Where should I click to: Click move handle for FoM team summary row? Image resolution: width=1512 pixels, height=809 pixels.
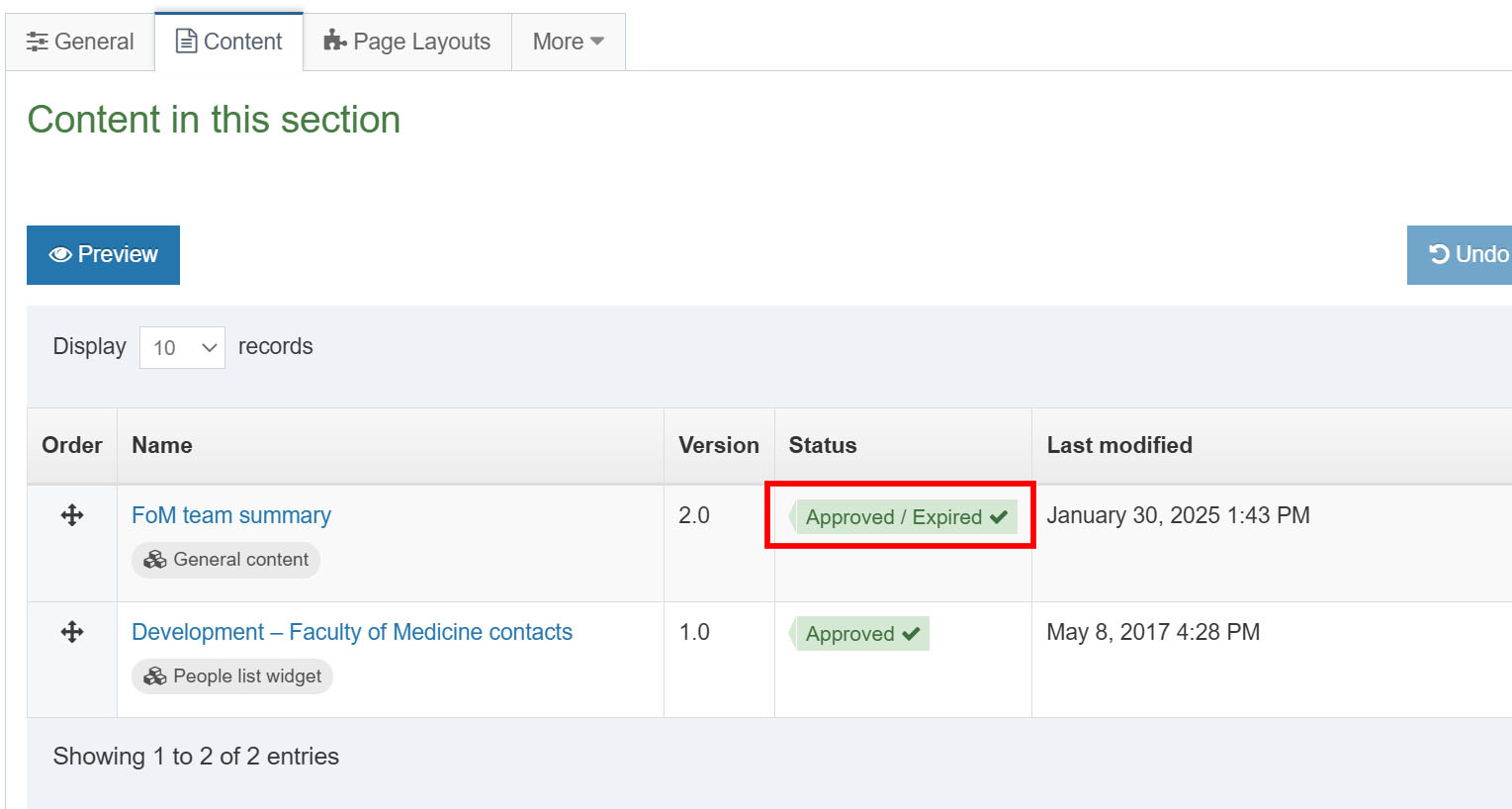[72, 515]
